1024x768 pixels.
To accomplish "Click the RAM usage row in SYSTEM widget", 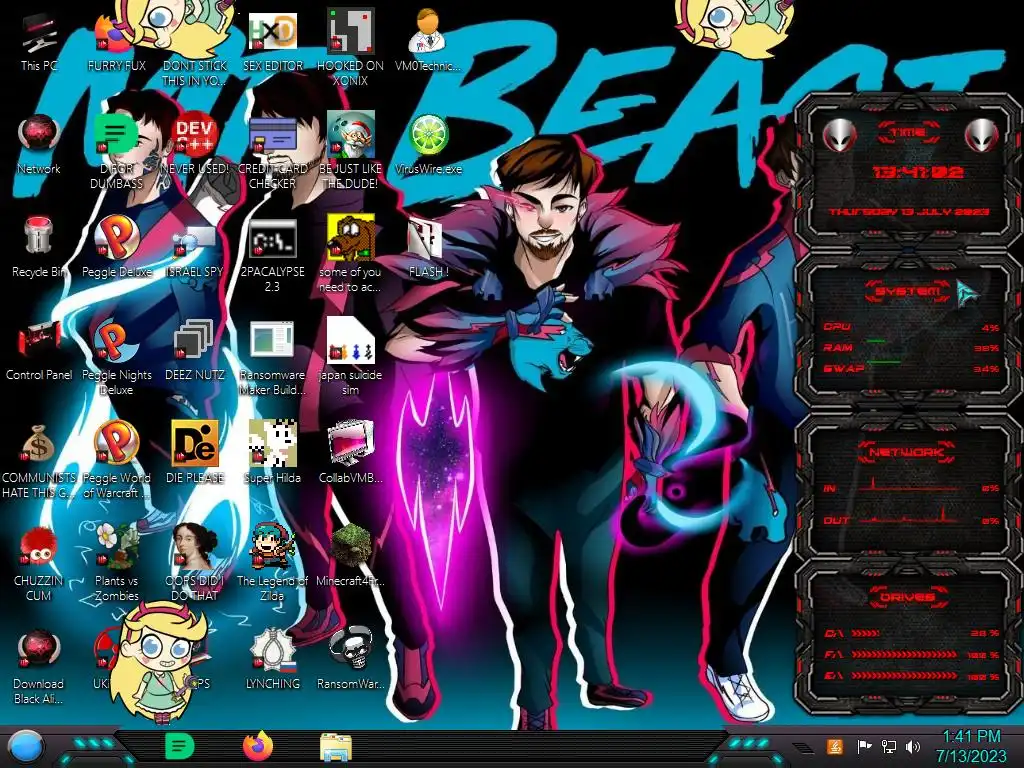I will (x=911, y=348).
